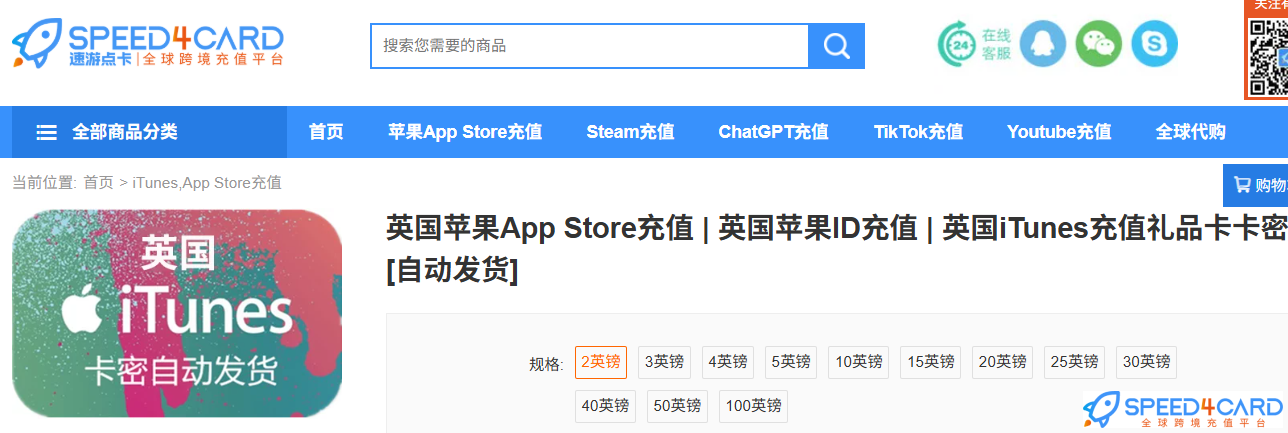This screenshot has height=433, width=1288.
Task: Click the 英国 iTunes product image
Action: click(177, 313)
